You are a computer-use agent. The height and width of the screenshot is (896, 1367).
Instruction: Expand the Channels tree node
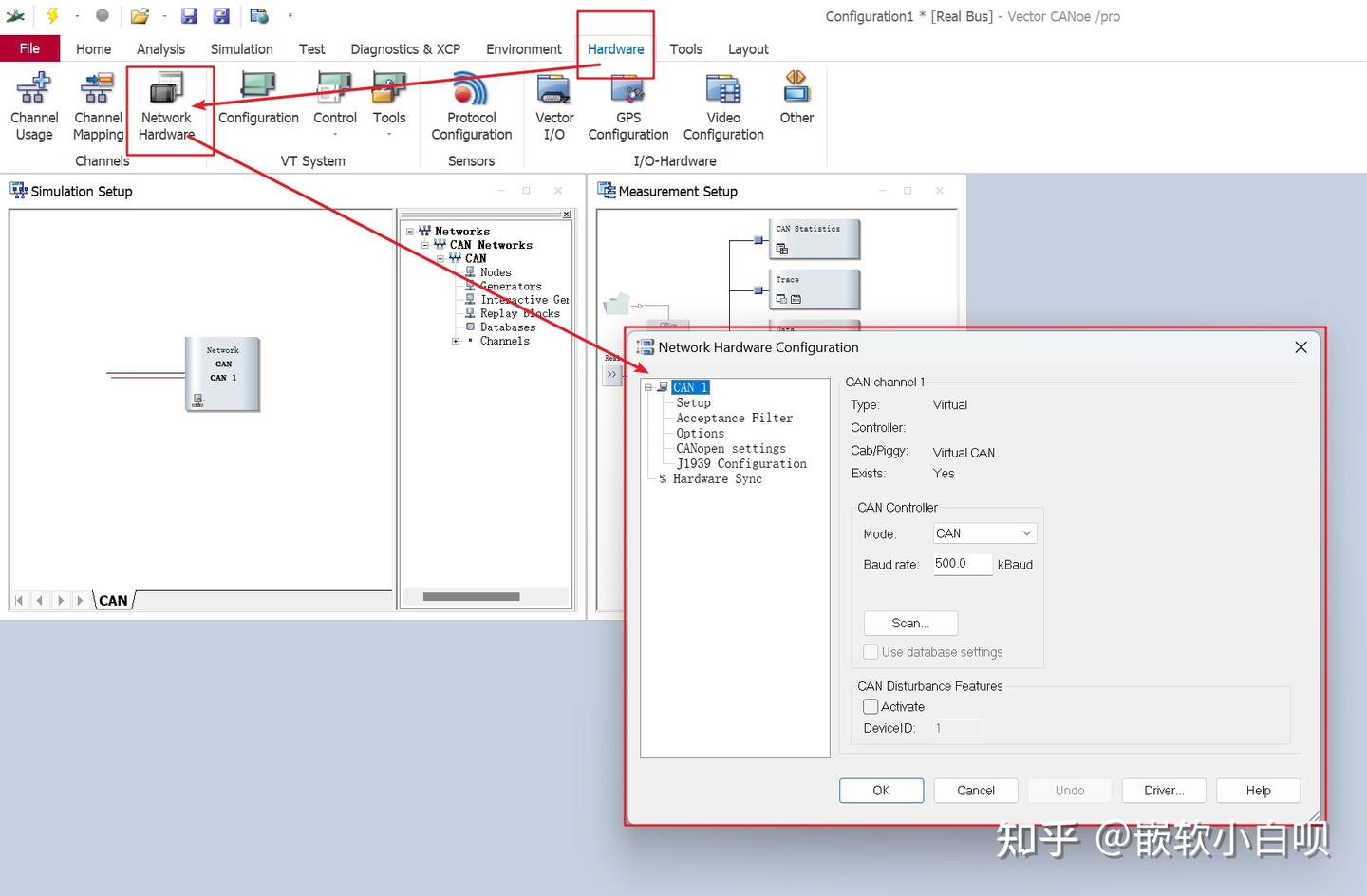click(x=456, y=341)
